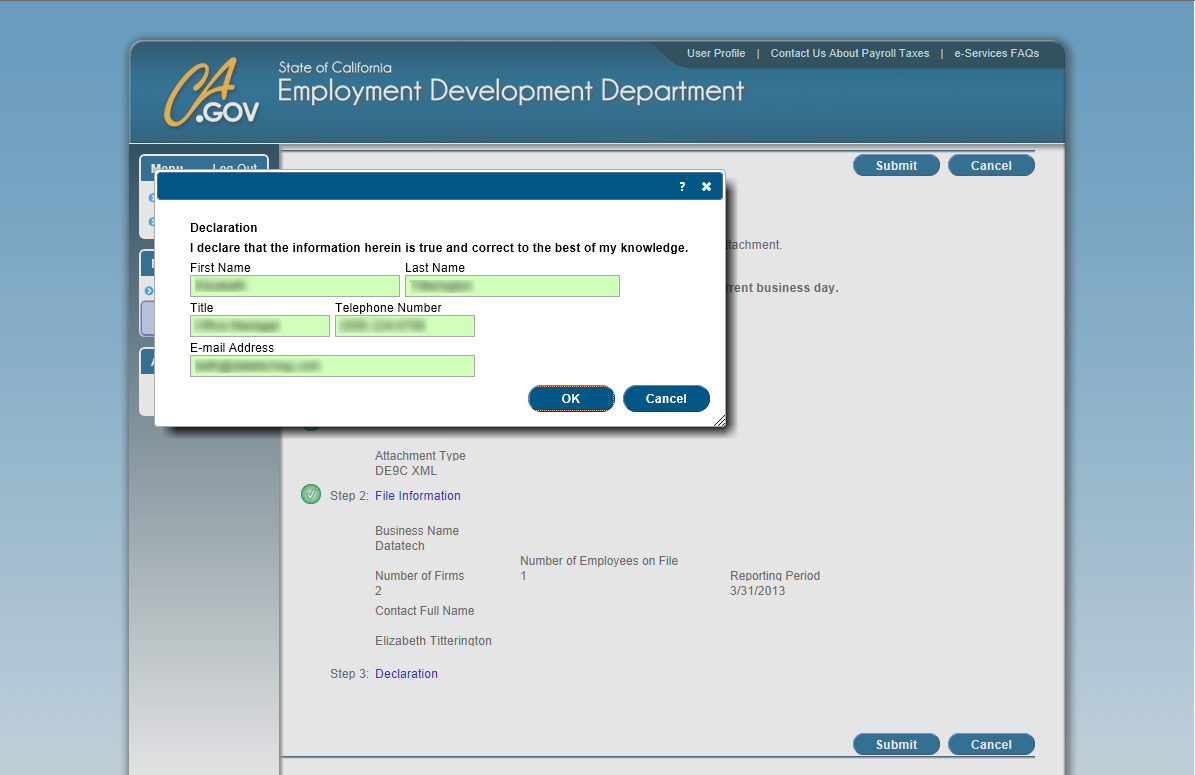The width and height of the screenshot is (1195, 775).
Task: Focus the Telephone Number field
Action: [405, 326]
